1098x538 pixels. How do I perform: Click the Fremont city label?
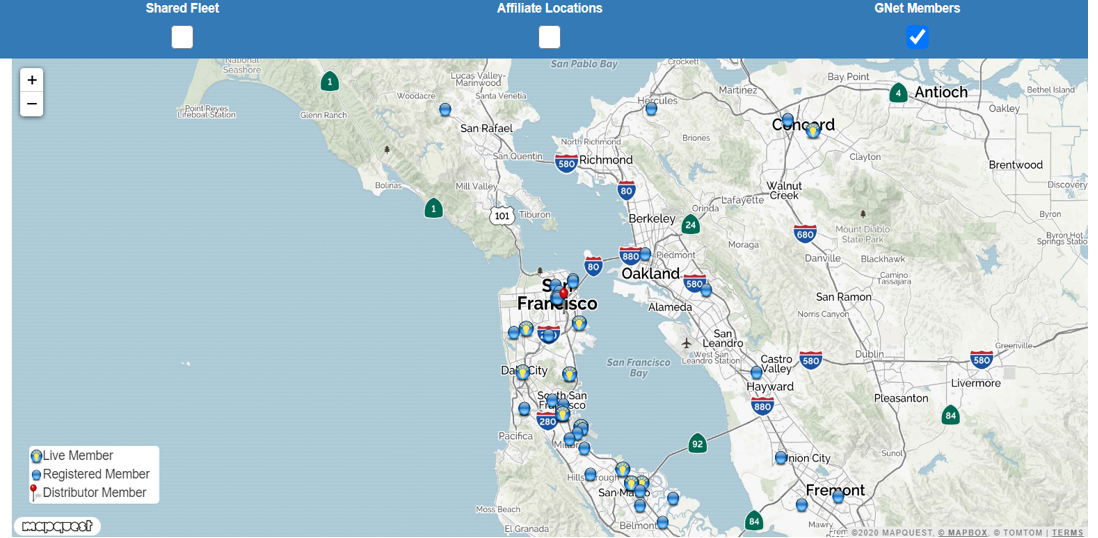[835, 490]
